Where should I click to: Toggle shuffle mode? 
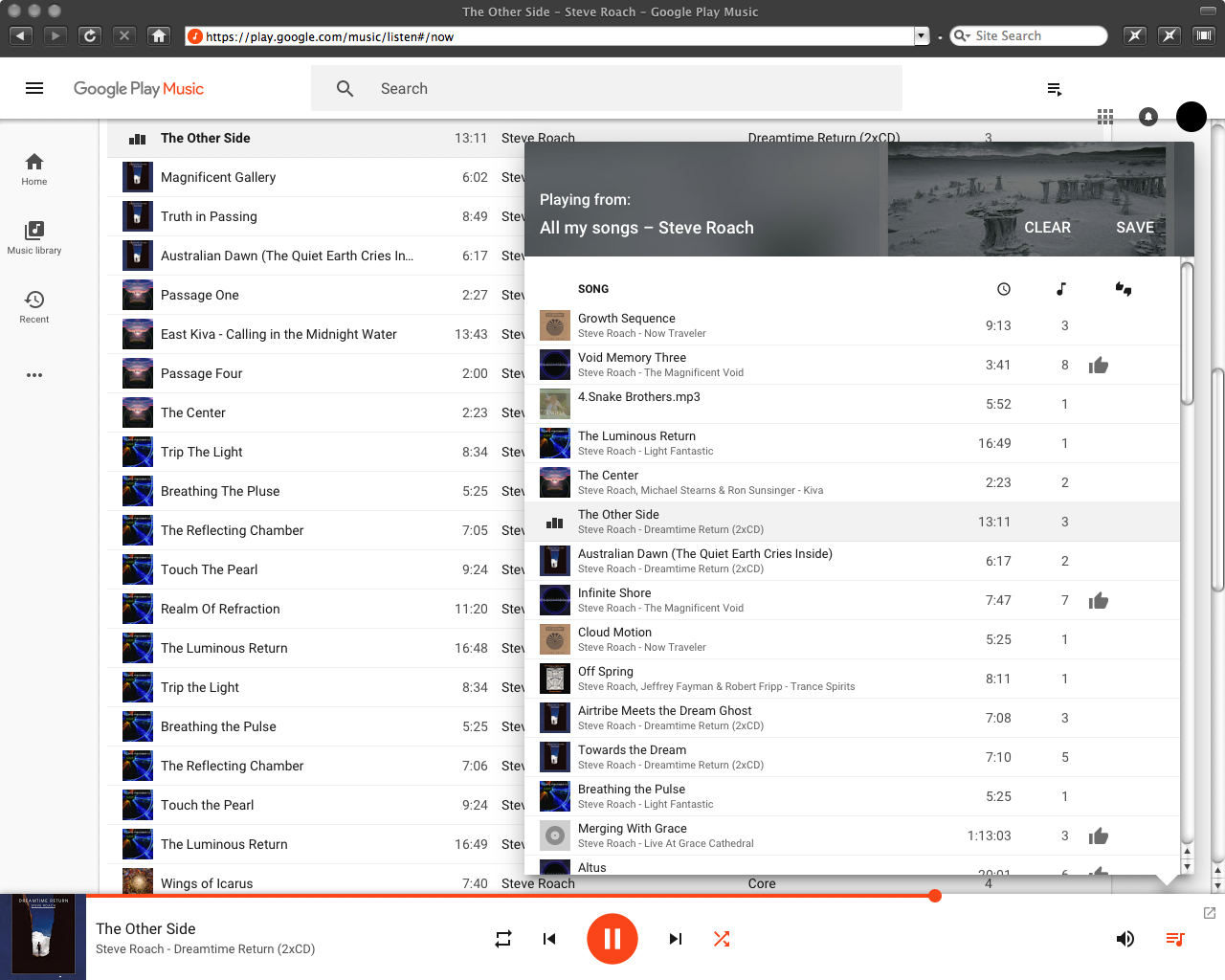[722, 939]
